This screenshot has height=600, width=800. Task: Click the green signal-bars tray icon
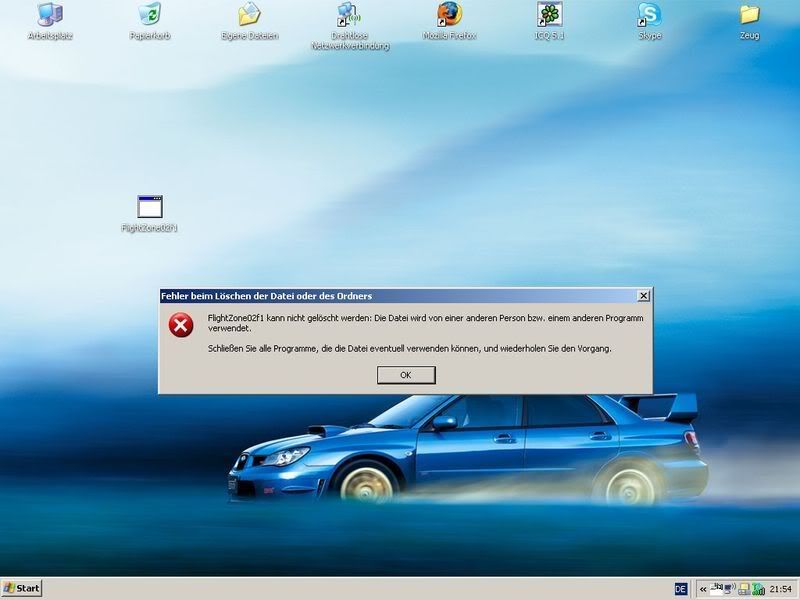tap(758, 589)
